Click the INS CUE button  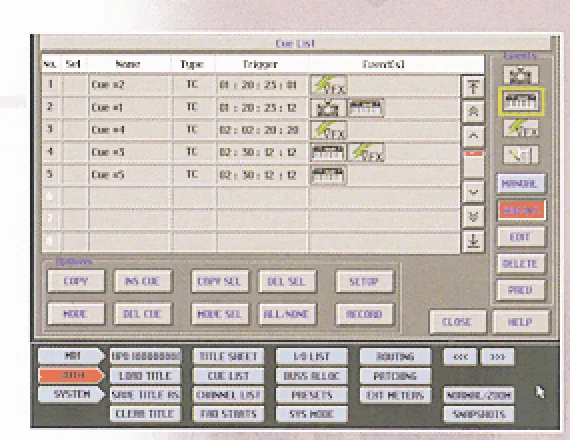(x=142, y=281)
